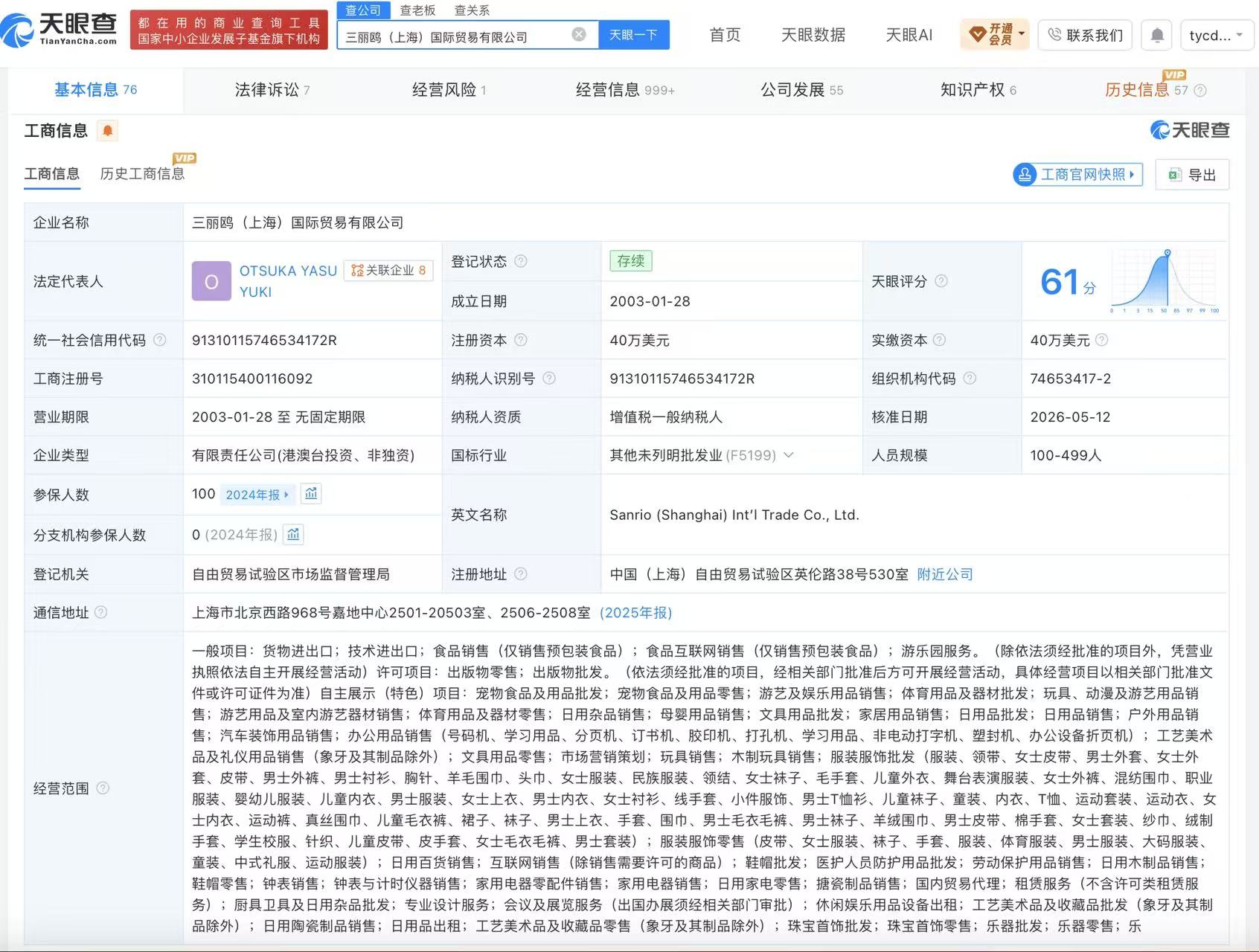Click the 导出 export button
The width and height of the screenshot is (1259, 952).
pyautogui.click(x=1192, y=175)
